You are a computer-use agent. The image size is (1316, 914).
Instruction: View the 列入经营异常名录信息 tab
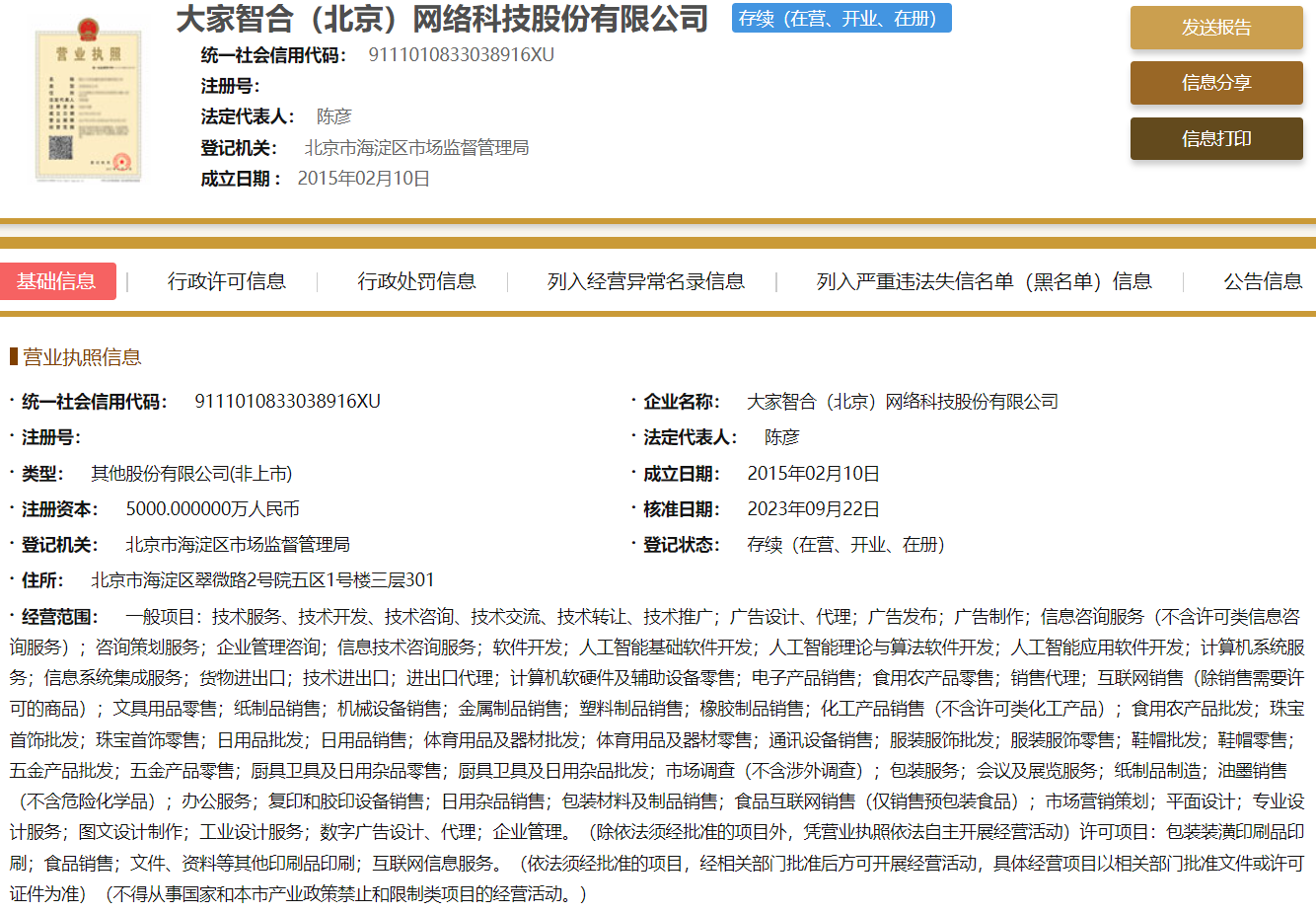(x=646, y=281)
